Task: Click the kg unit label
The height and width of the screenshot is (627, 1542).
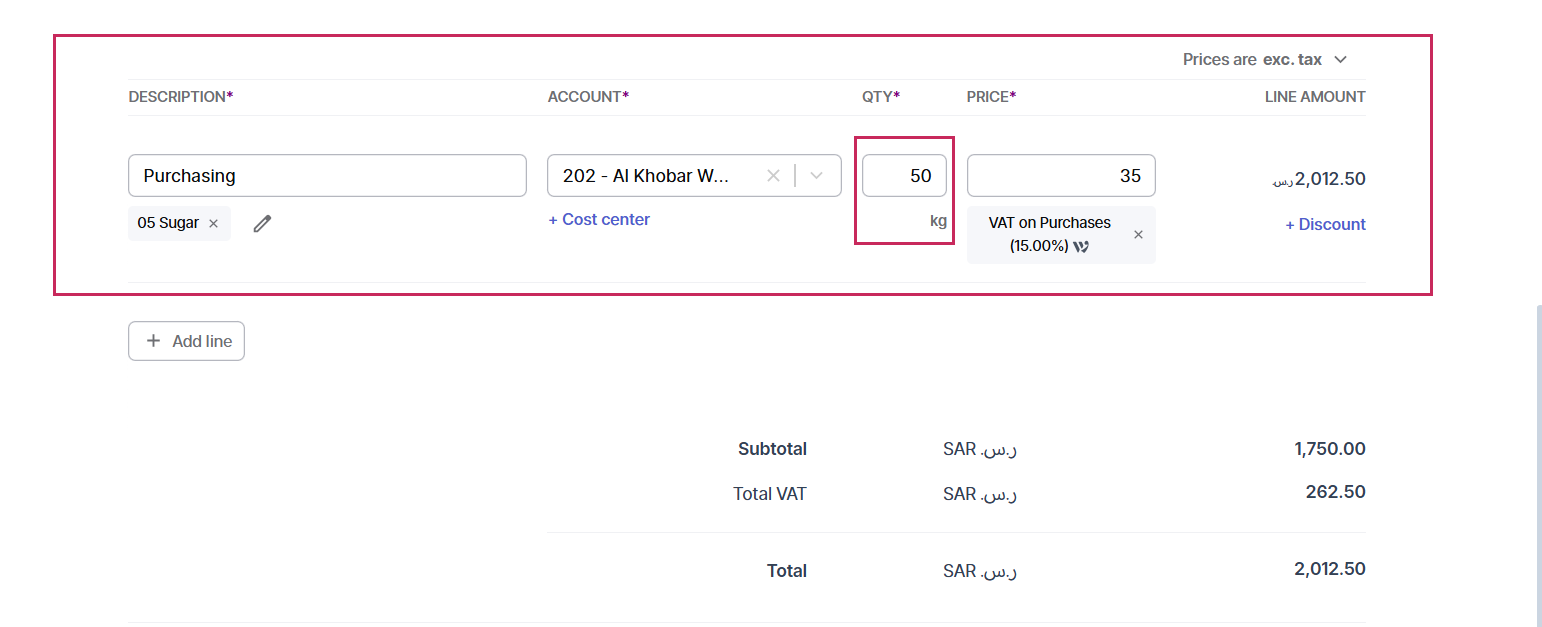Action: [x=938, y=221]
